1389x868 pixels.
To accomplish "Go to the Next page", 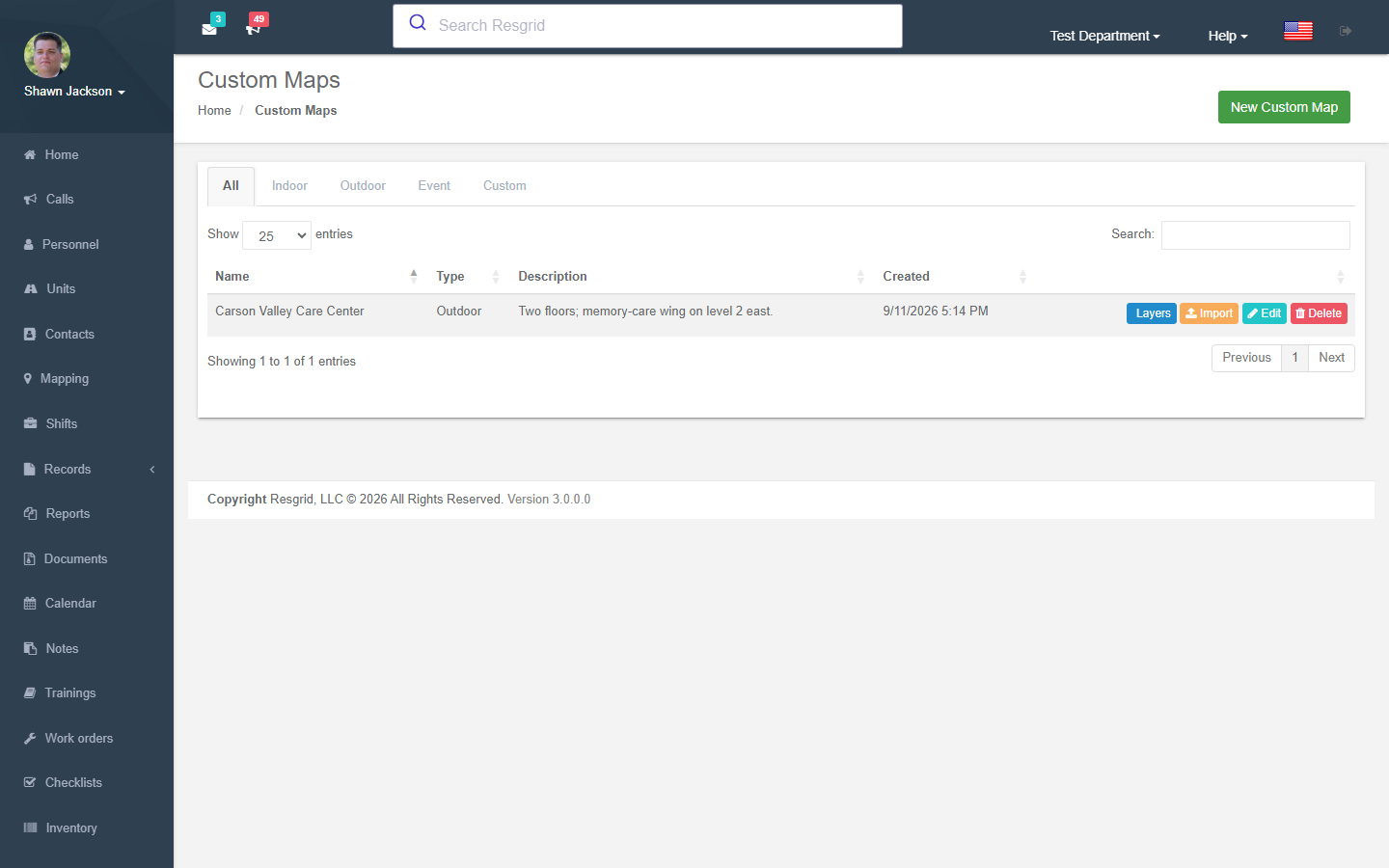I will click(1331, 358).
